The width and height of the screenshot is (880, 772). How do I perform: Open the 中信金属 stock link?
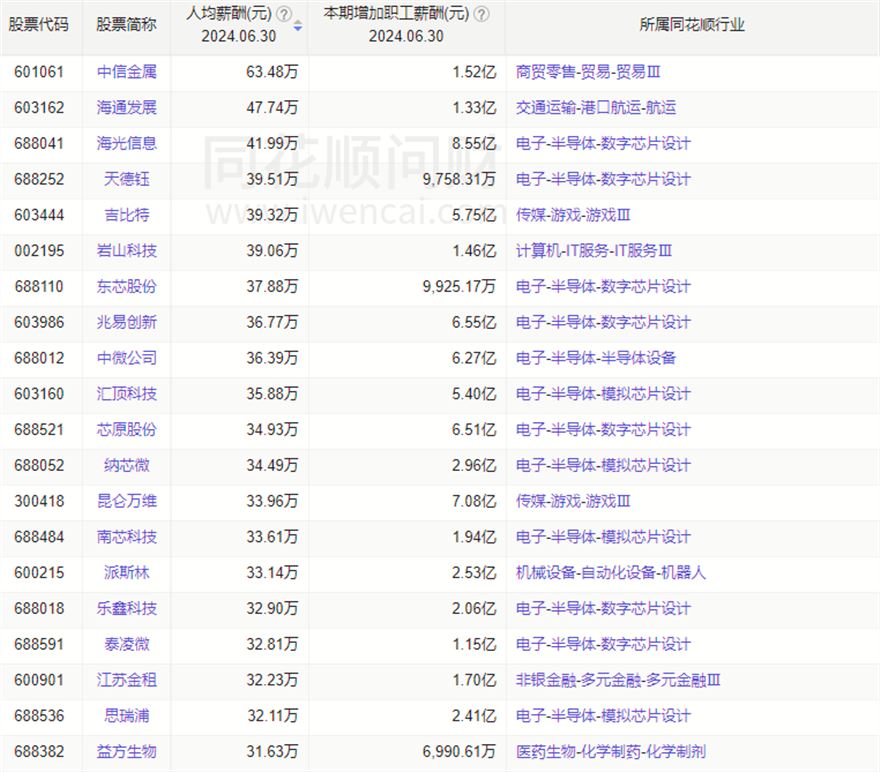(x=127, y=72)
